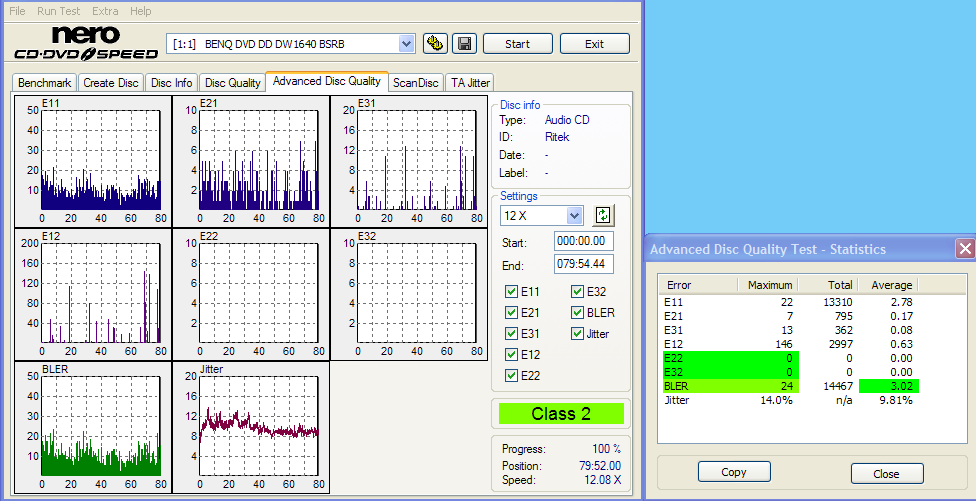Close the Statistics dialog with red X
This screenshot has width=976, height=501.
pos(964,249)
